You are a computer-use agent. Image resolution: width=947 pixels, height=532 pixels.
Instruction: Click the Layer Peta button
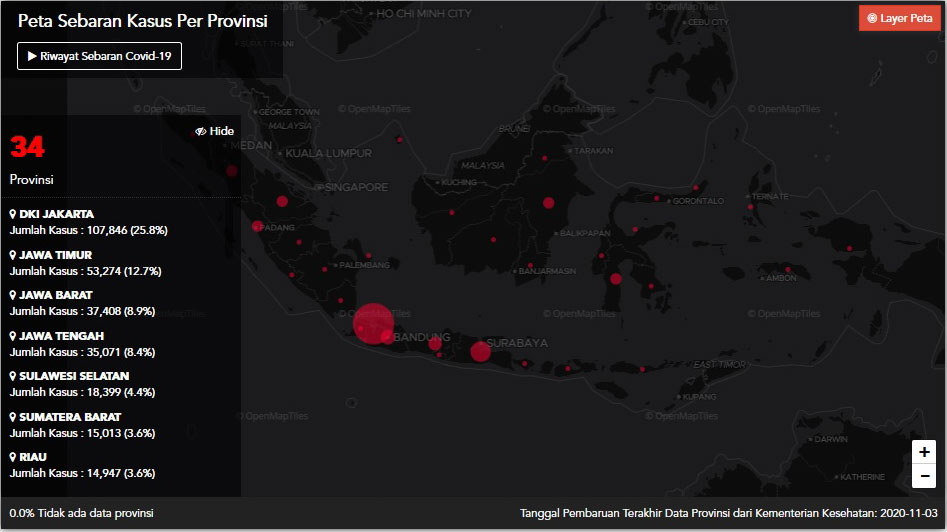point(899,18)
